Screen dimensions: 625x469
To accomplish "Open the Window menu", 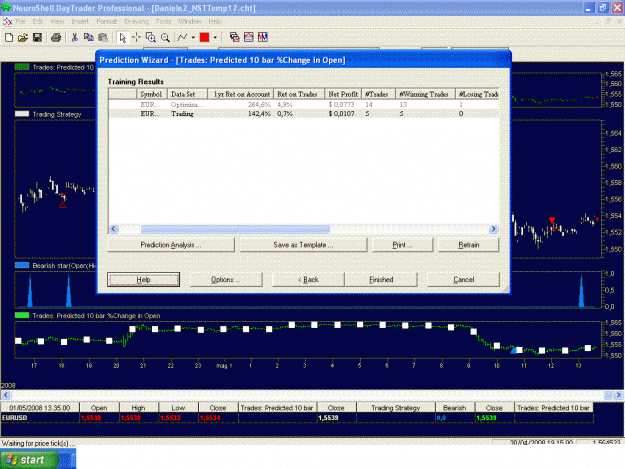I will 190,22.
